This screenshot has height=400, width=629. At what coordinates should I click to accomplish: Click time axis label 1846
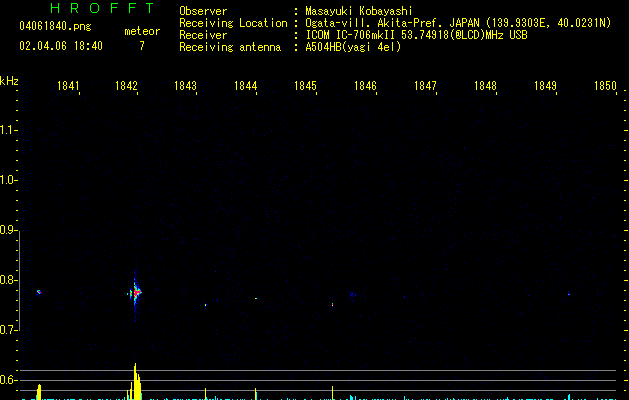[365, 86]
